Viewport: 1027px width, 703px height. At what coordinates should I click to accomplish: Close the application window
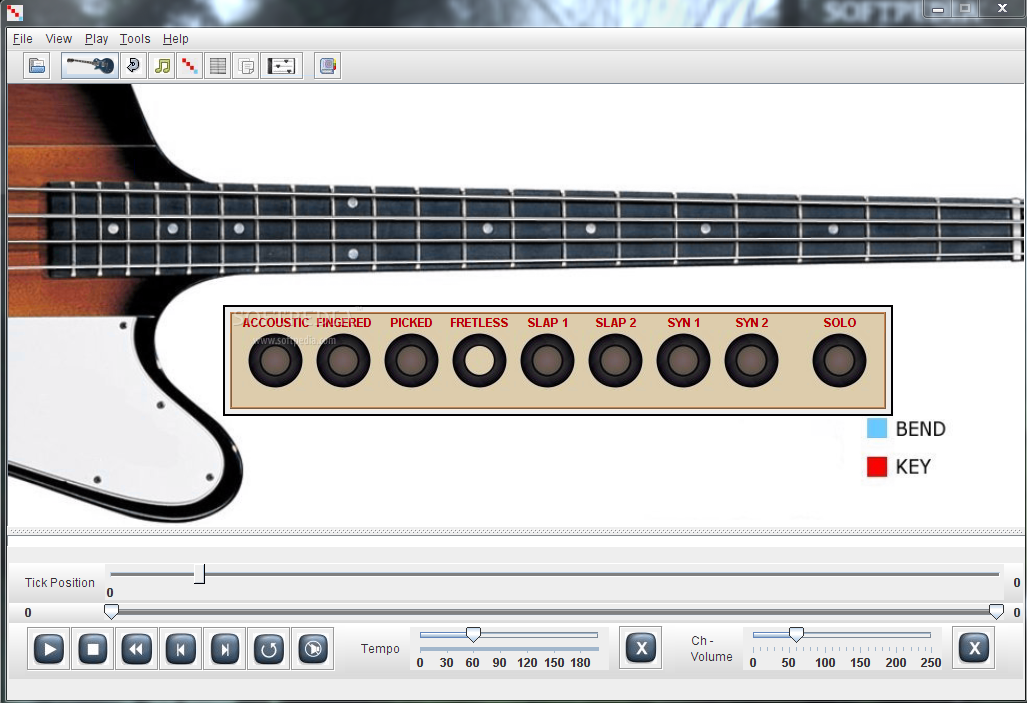point(1002,9)
